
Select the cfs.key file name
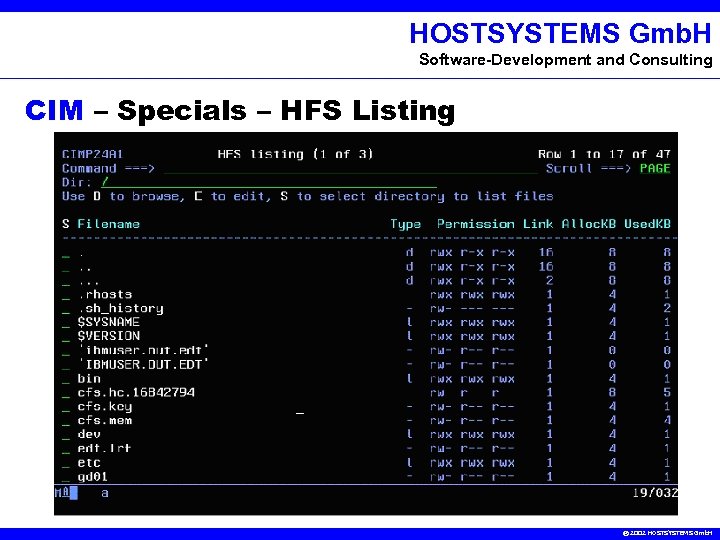pyautogui.click(x=105, y=407)
